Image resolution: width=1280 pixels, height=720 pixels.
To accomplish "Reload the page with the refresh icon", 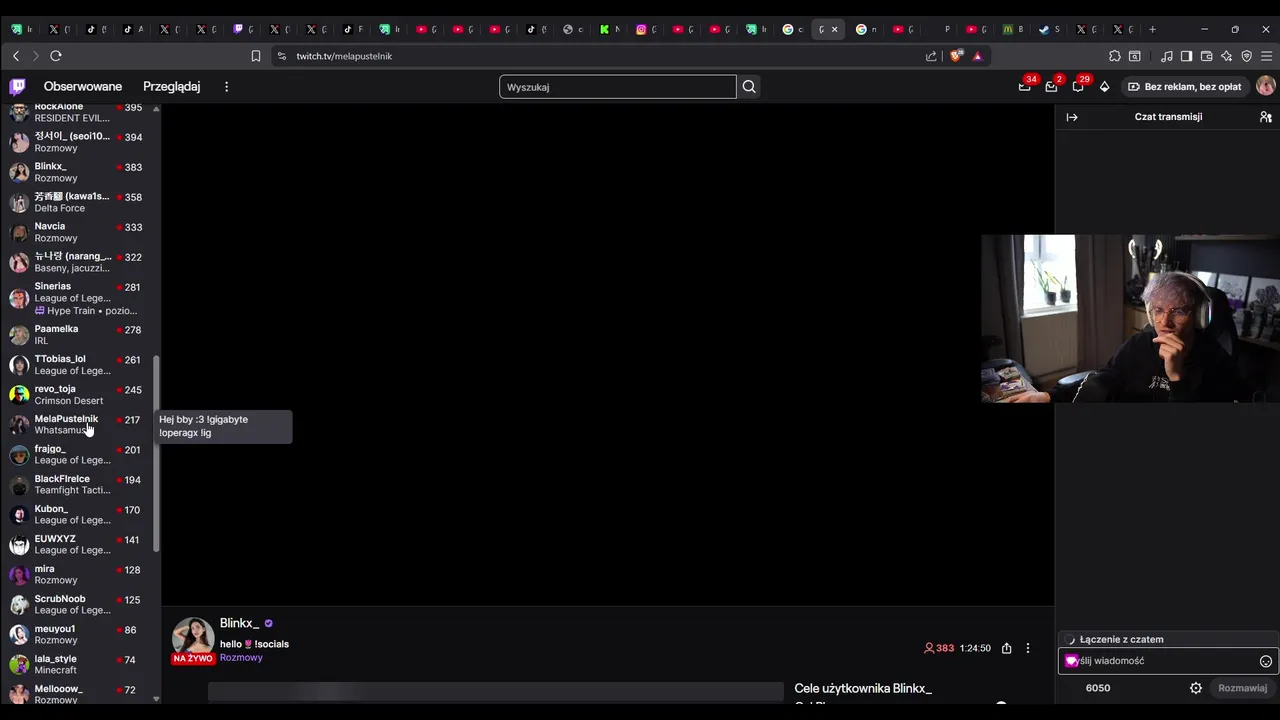I will coord(56,56).
